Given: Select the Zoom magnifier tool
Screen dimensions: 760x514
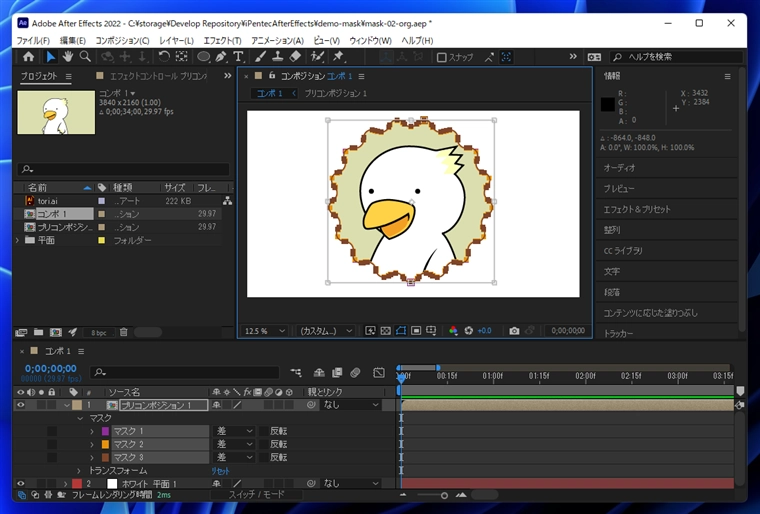Looking at the screenshot, I should [86, 57].
